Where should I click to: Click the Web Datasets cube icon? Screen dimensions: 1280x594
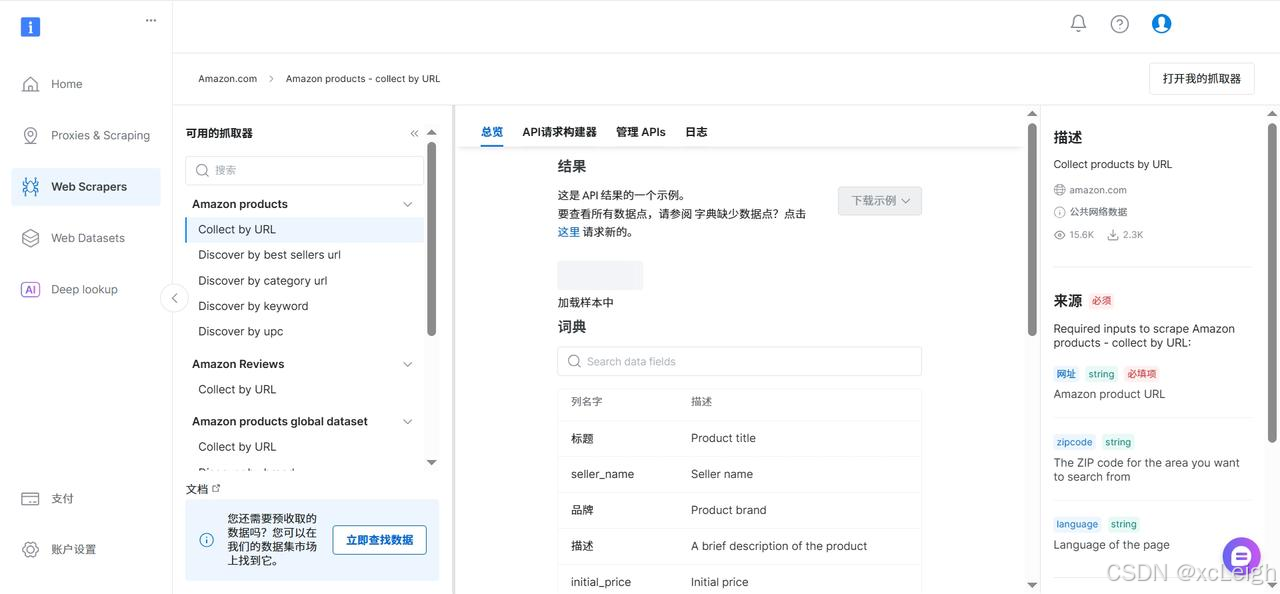click(x=31, y=238)
